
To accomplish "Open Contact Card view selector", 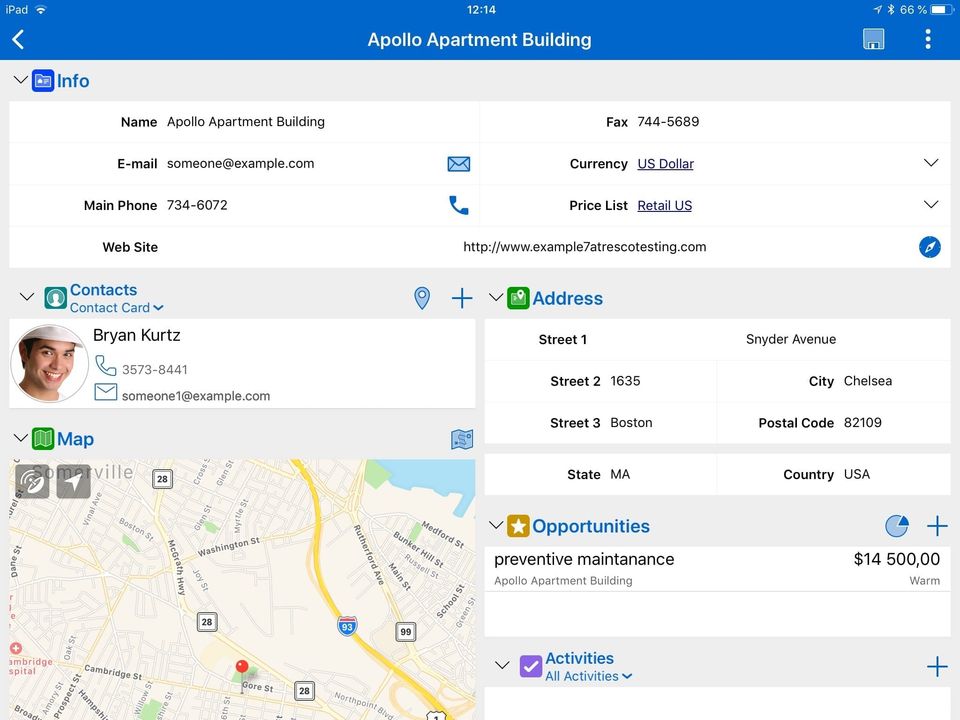I will pyautogui.click(x=116, y=308).
